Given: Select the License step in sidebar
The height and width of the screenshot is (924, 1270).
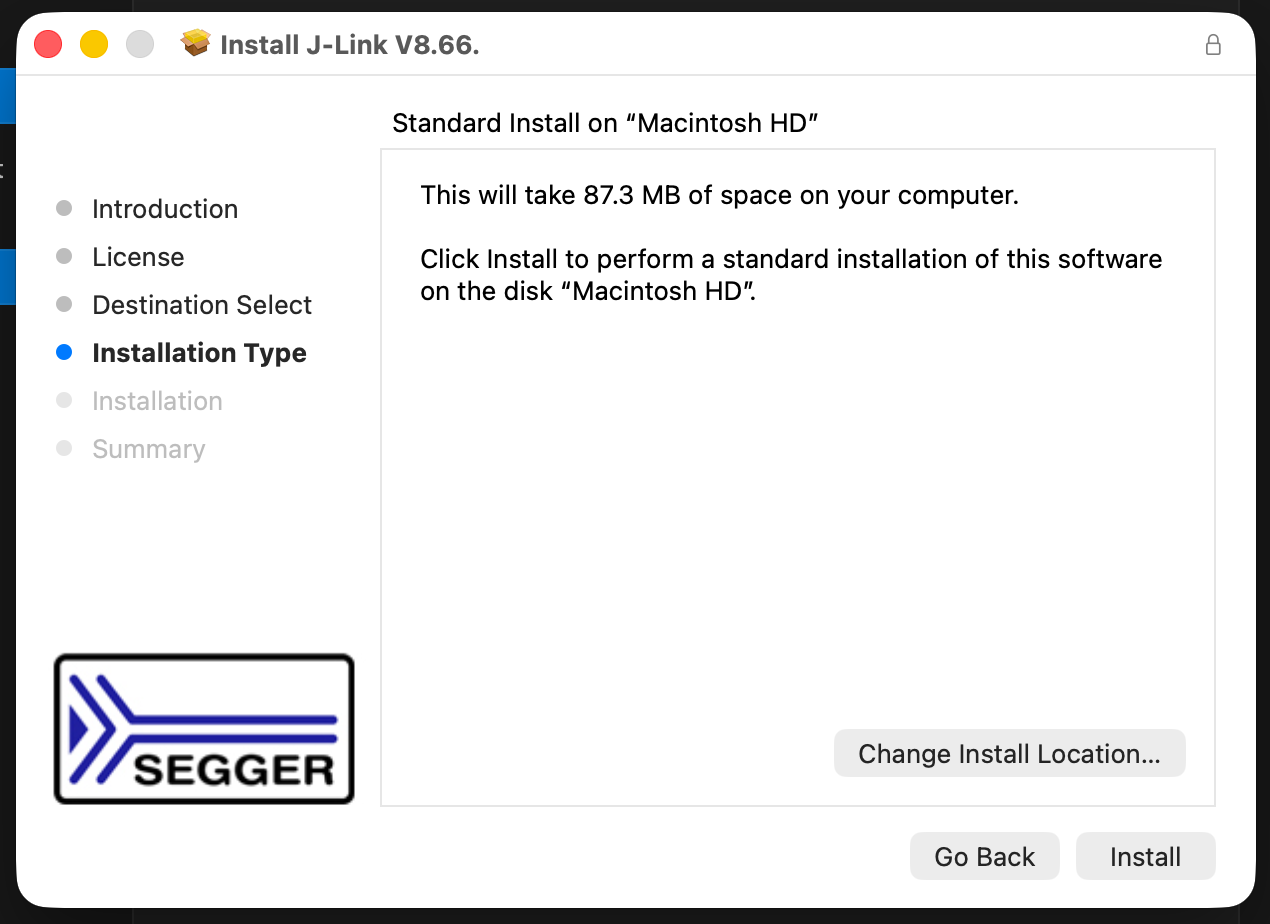Looking at the screenshot, I should [x=138, y=257].
